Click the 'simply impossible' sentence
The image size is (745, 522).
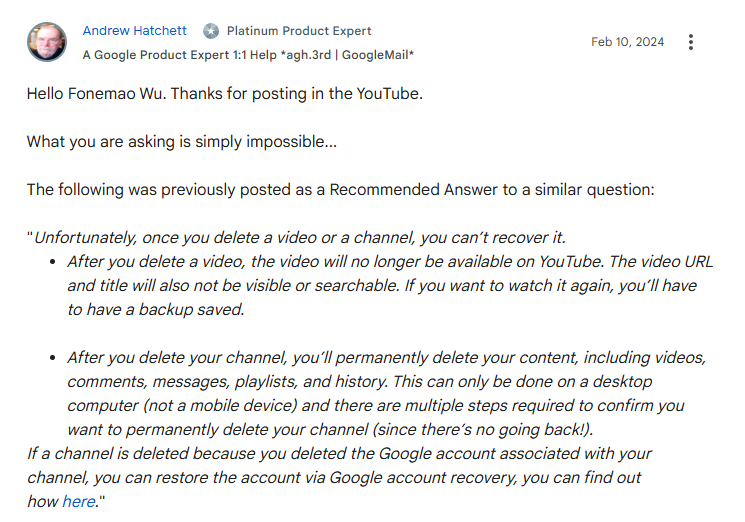[181, 142]
